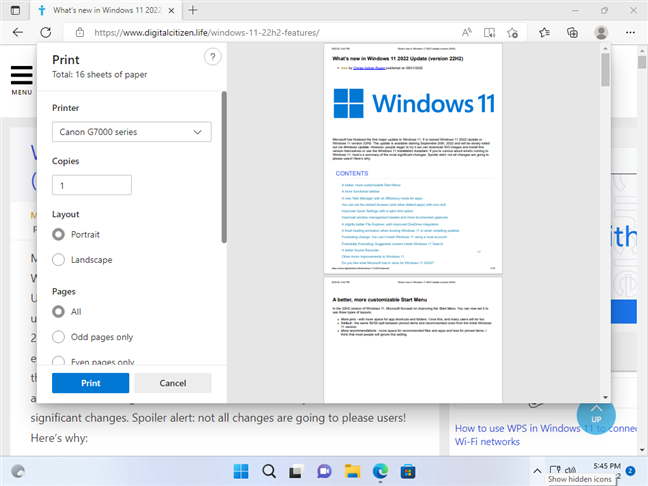The width and height of the screenshot is (648, 486).
Task: Click preview scrollbar down arrow
Action: click(605, 398)
